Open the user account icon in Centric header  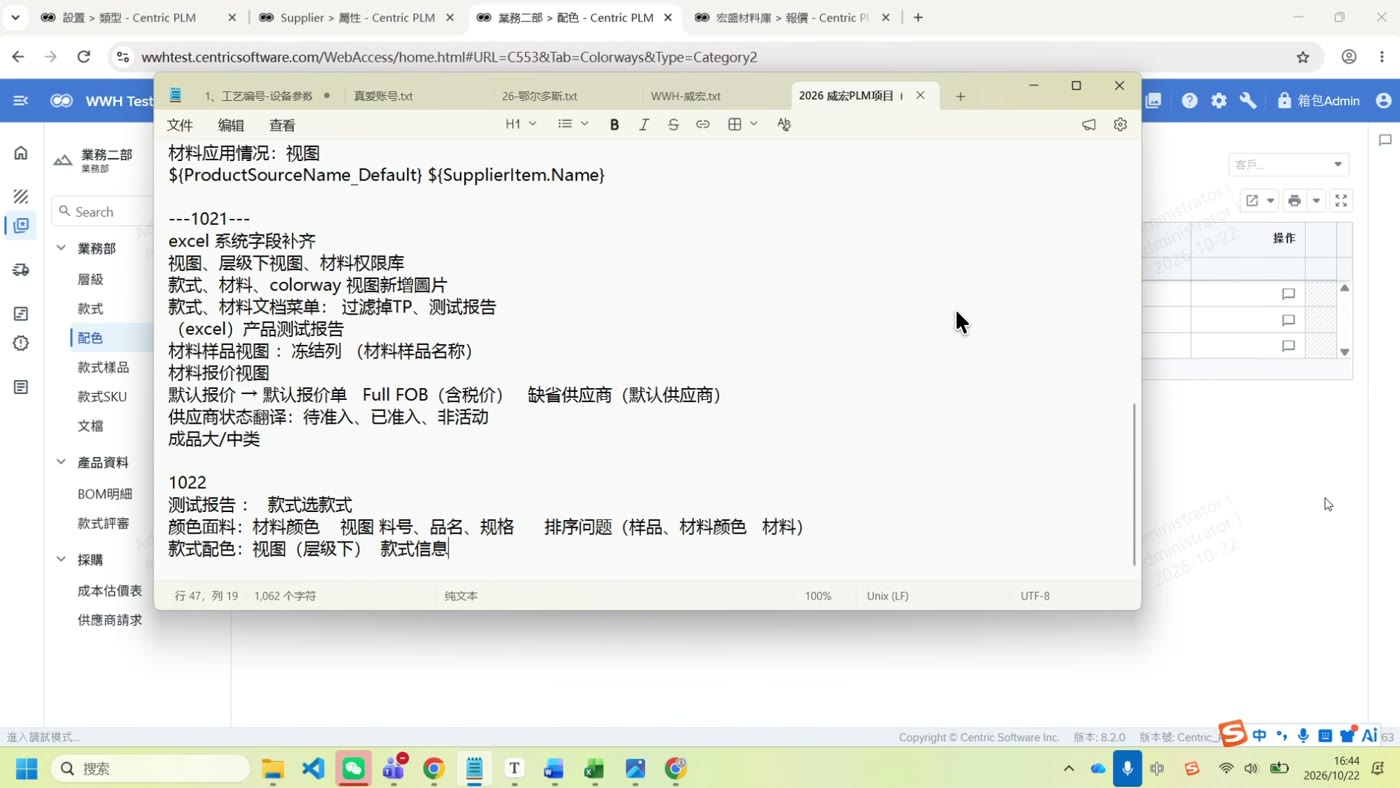tap(1384, 101)
